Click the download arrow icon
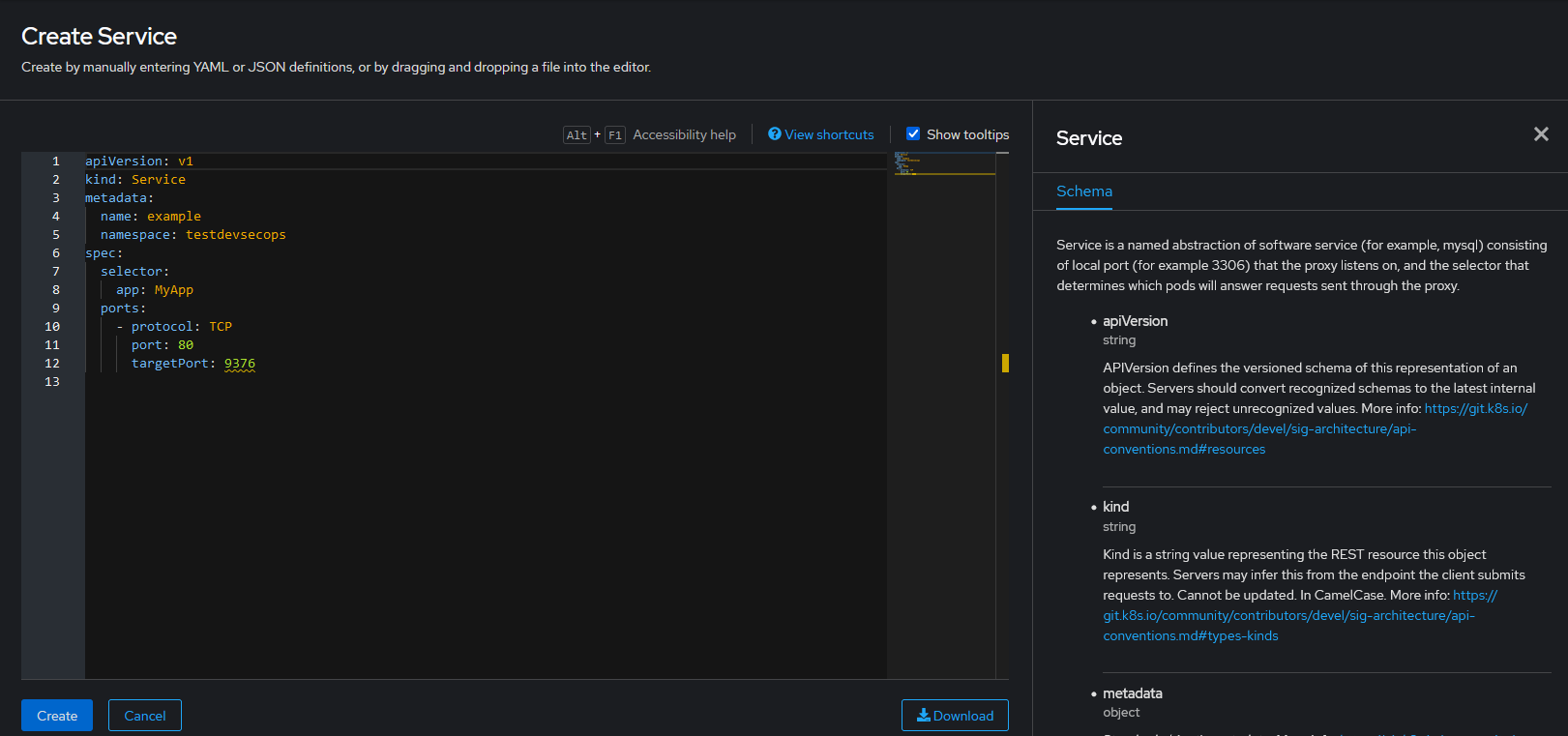Screen dimensions: 1568x736 click(924, 716)
